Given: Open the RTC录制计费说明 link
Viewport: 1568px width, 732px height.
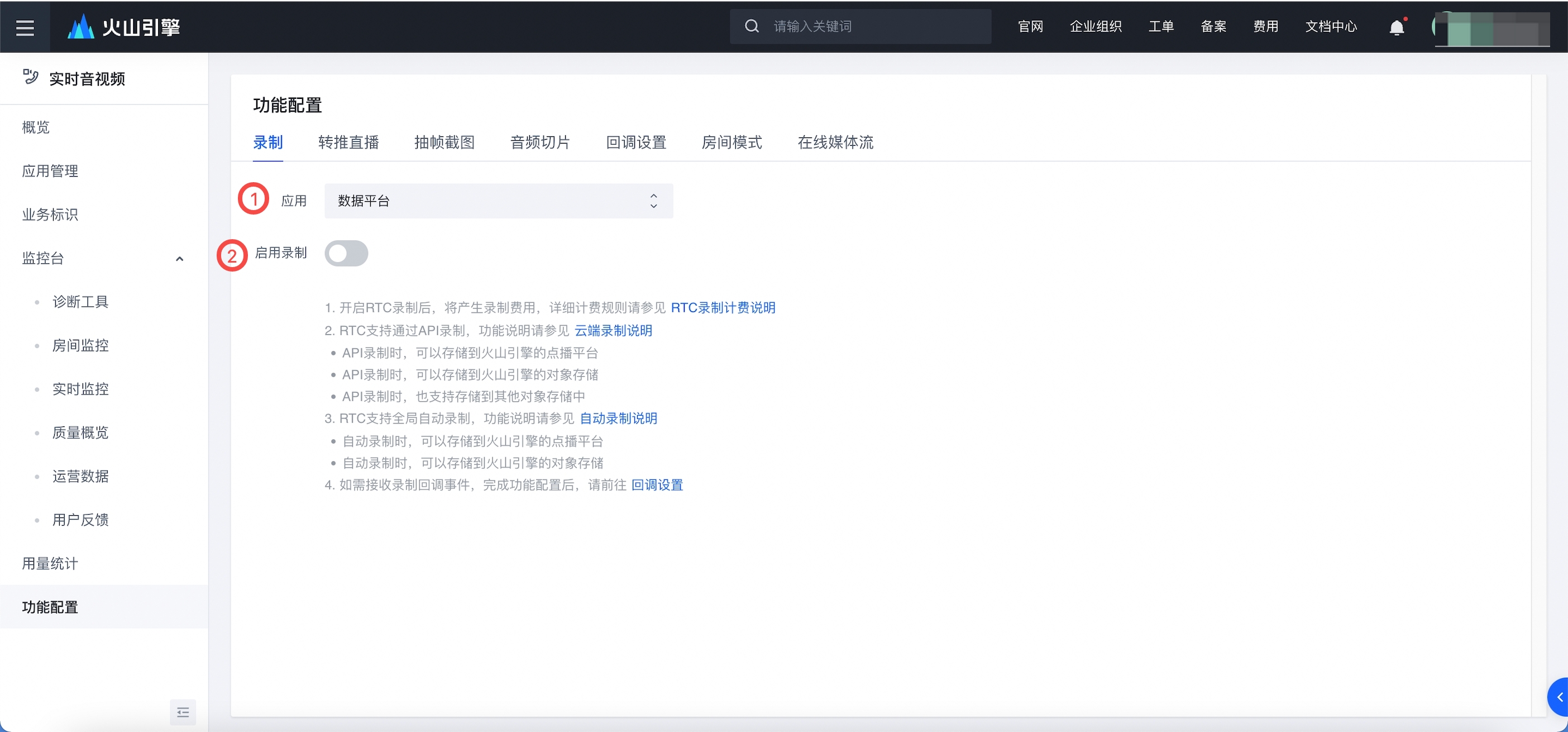Looking at the screenshot, I should click(x=723, y=307).
